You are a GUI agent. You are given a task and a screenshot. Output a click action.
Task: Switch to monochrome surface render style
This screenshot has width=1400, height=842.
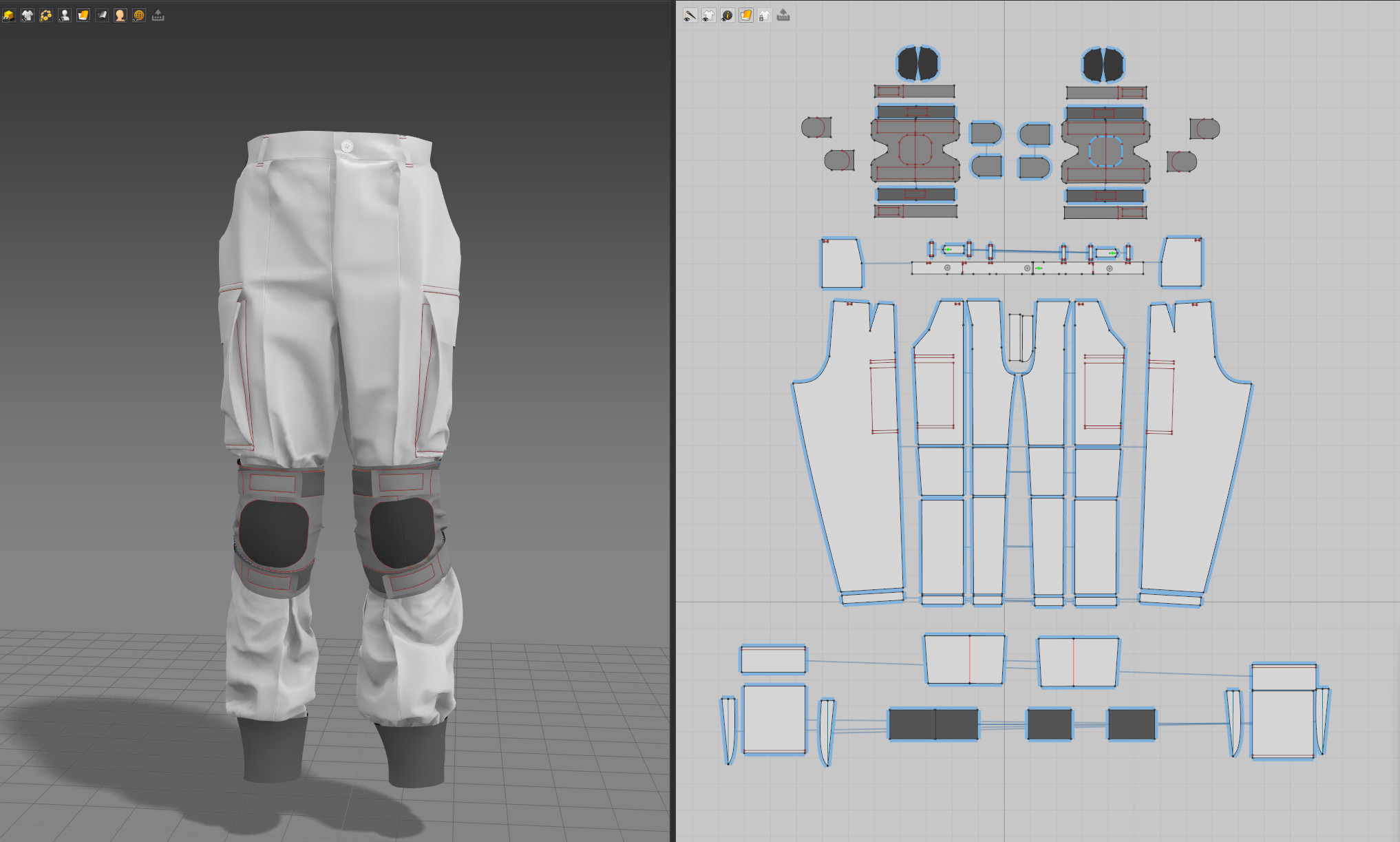pos(101,15)
